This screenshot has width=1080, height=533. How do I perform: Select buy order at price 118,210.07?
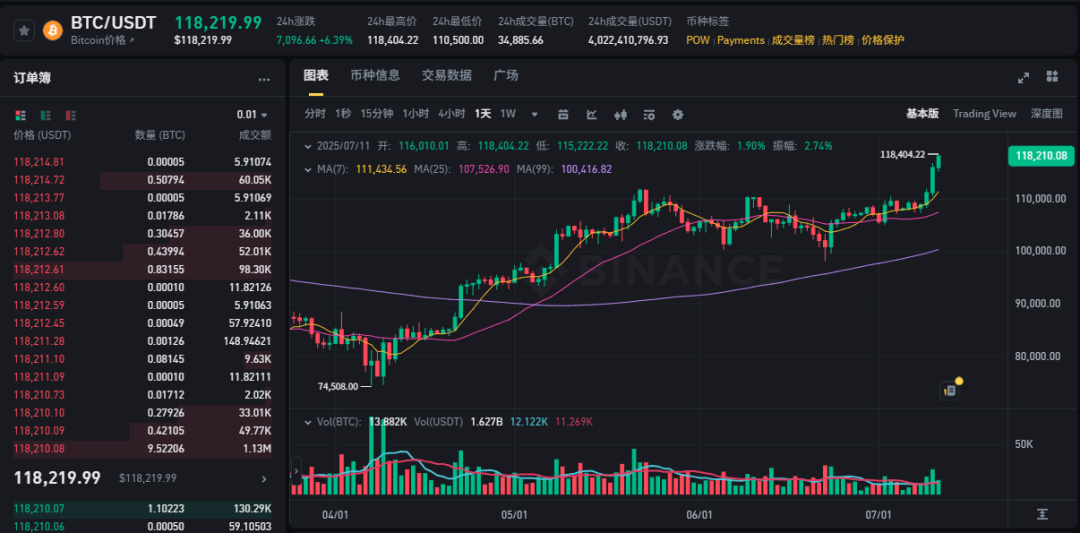pyautogui.click(x=143, y=510)
